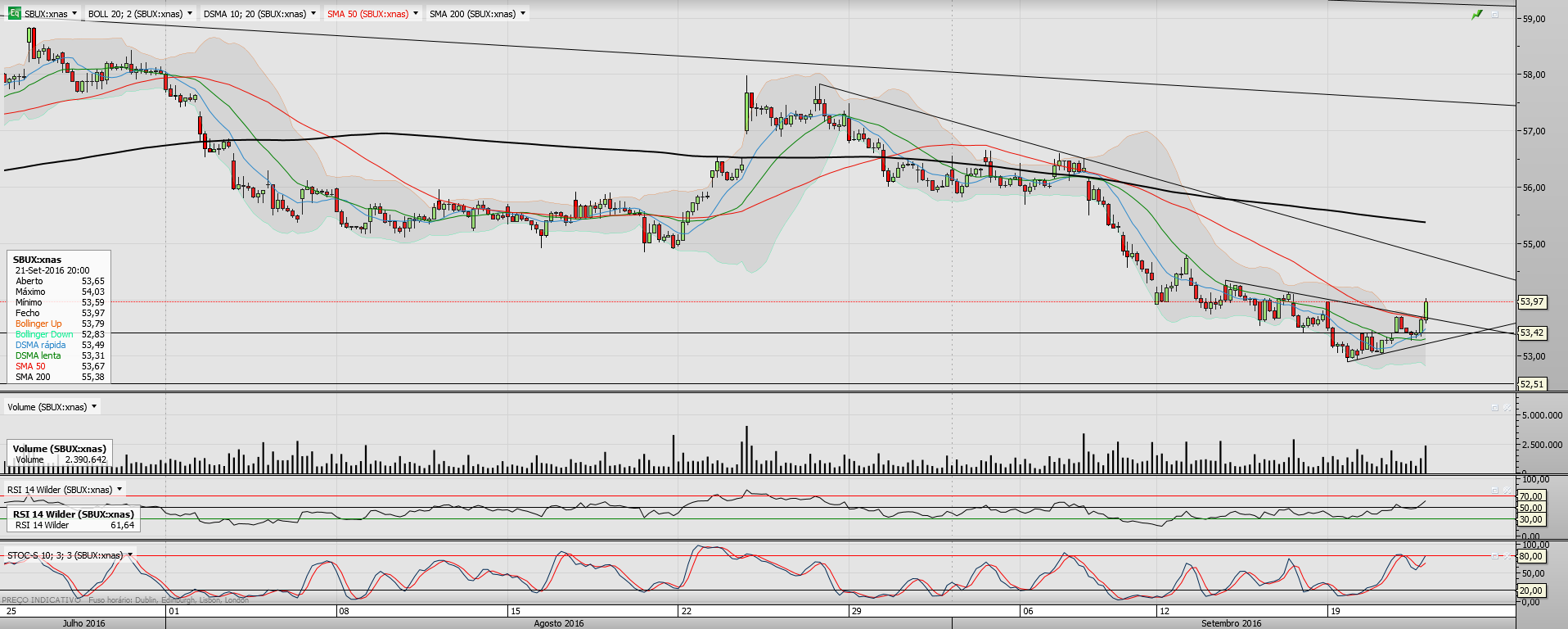1568x629 pixels.
Task: Close the STOC-S stochastic panel
Action: (x=1507, y=555)
